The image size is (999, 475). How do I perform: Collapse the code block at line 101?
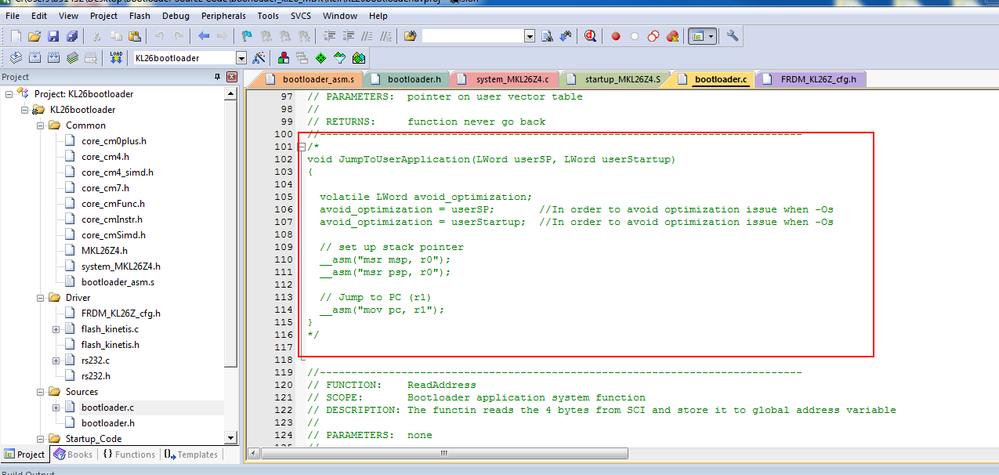(301, 147)
